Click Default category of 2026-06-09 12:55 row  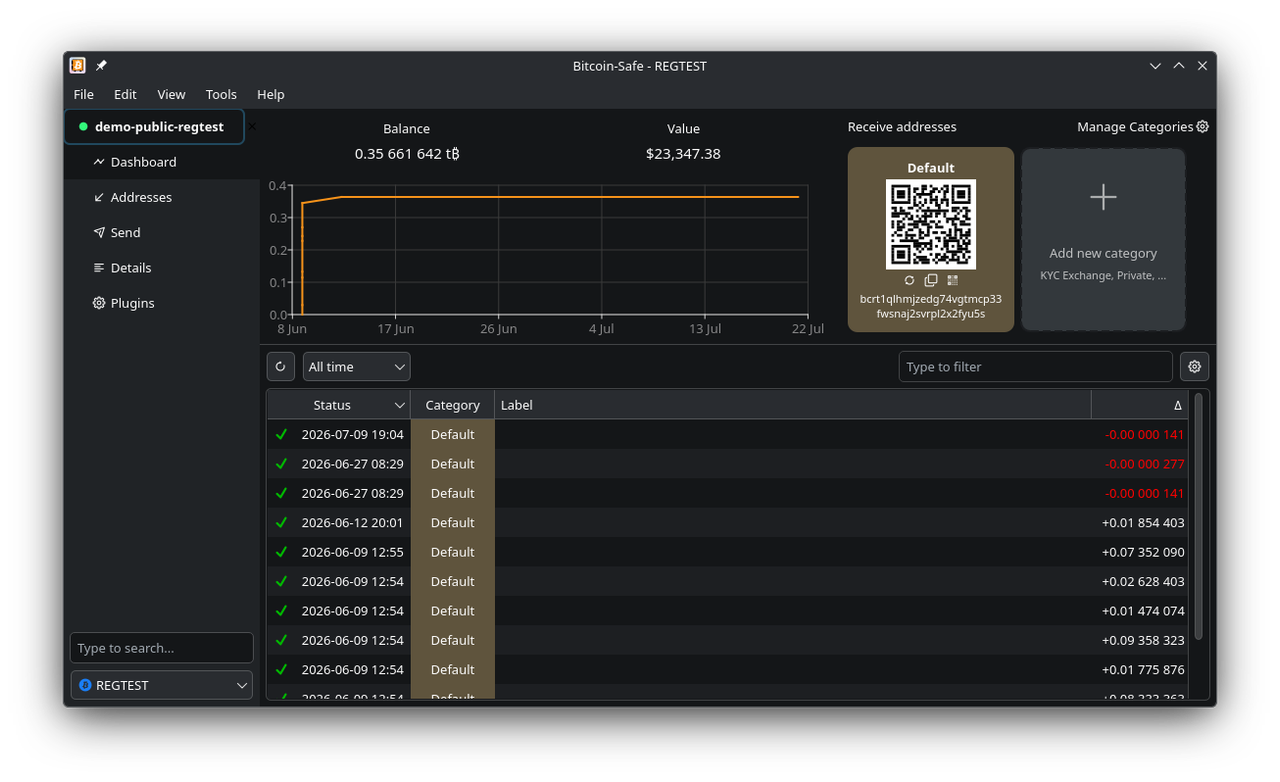[453, 552]
